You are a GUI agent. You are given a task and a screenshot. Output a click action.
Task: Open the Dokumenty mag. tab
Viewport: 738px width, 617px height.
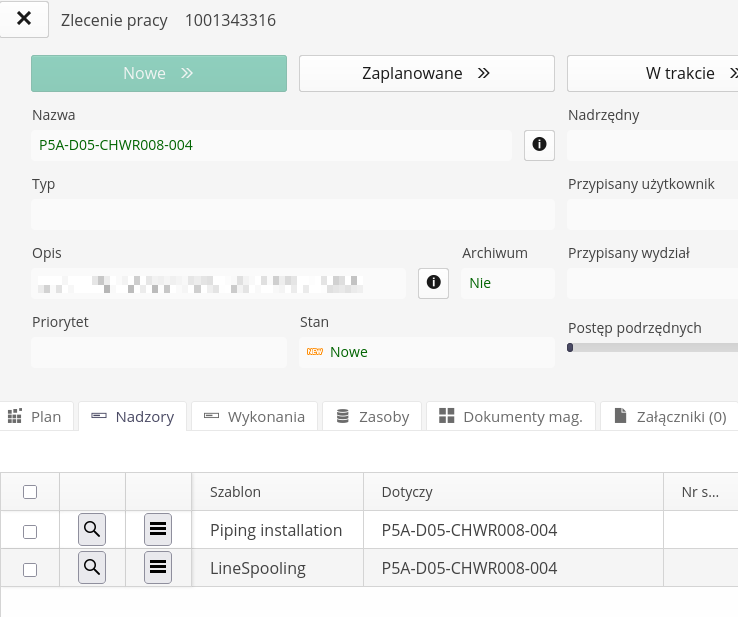pos(511,417)
